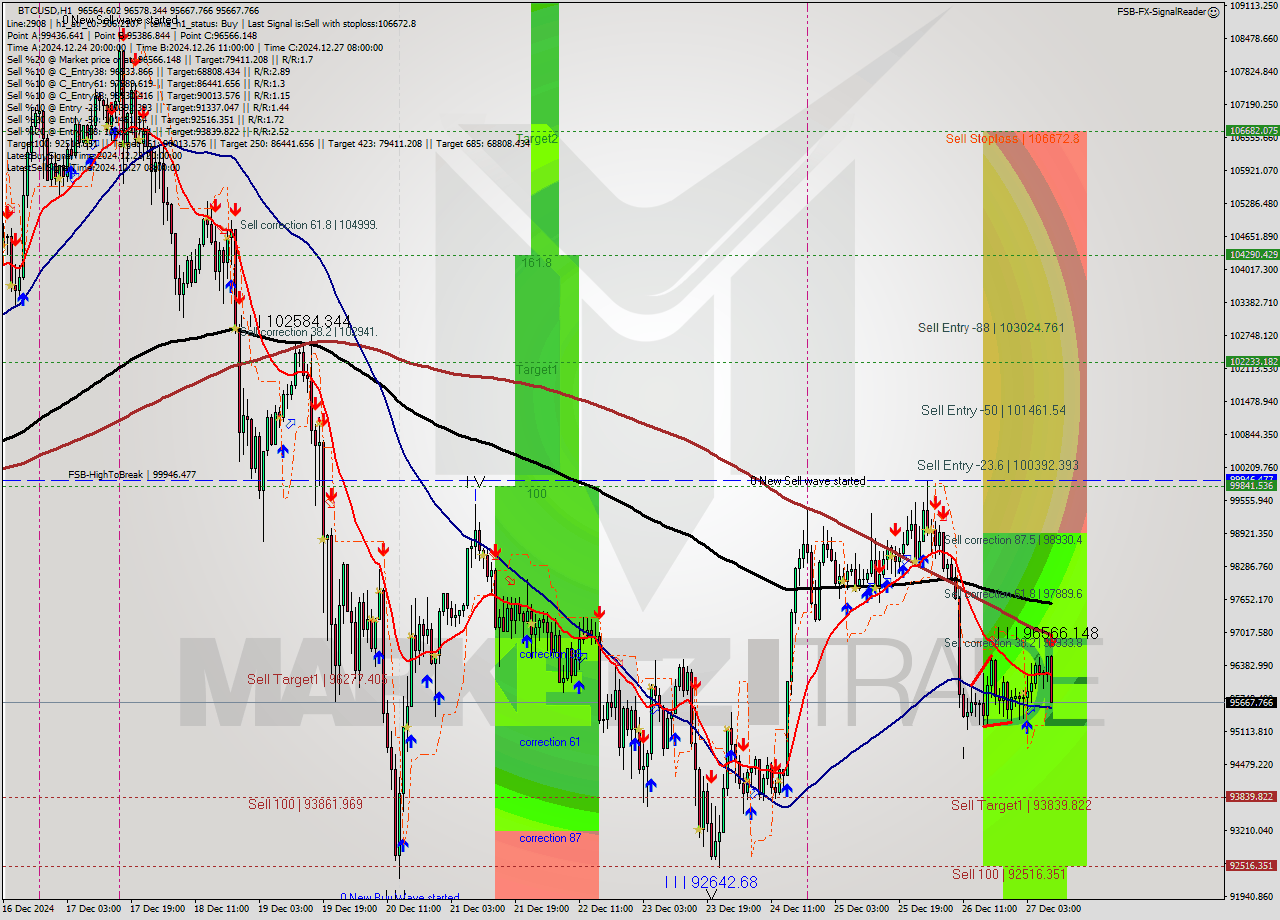Click the 0 New Buy Wave started label
Screen dimensions: 1280x920
[400, 897]
